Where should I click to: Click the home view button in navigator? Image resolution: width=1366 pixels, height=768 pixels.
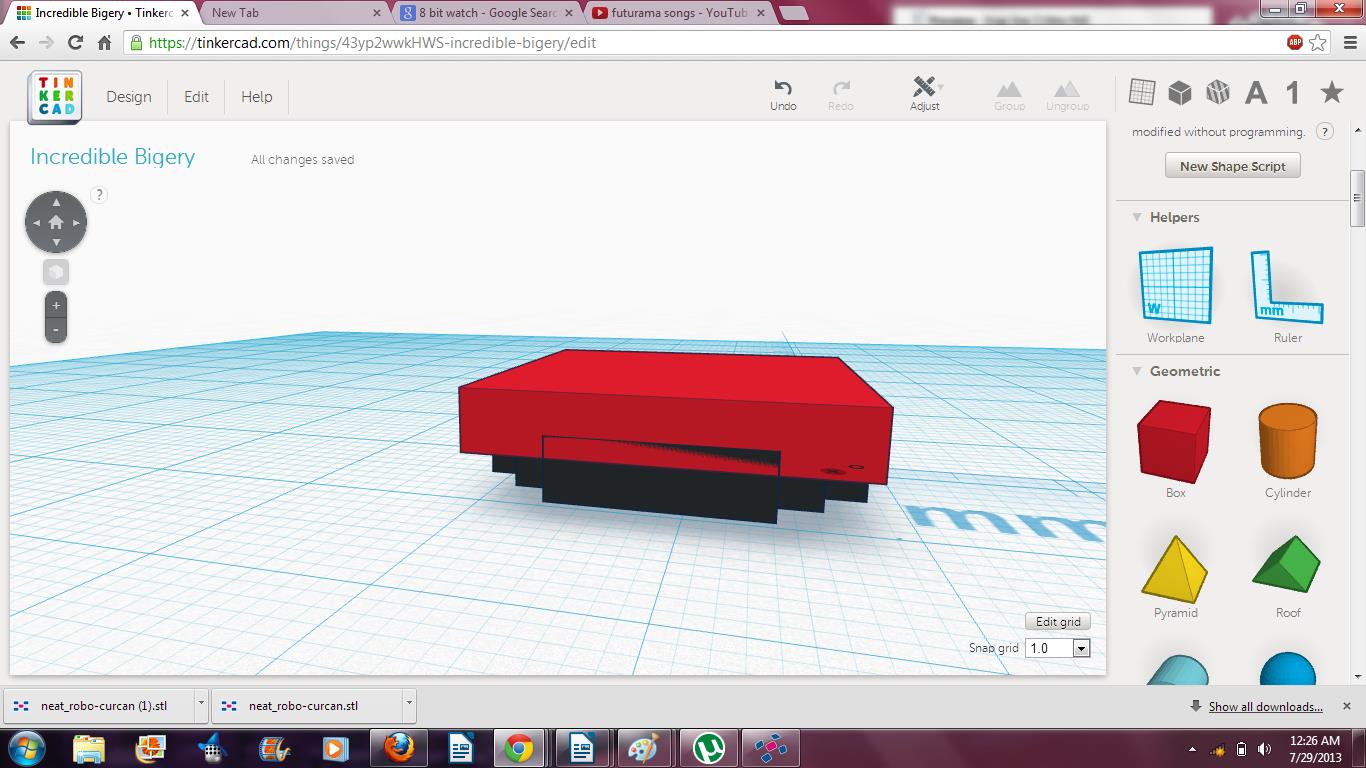coord(56,222)
